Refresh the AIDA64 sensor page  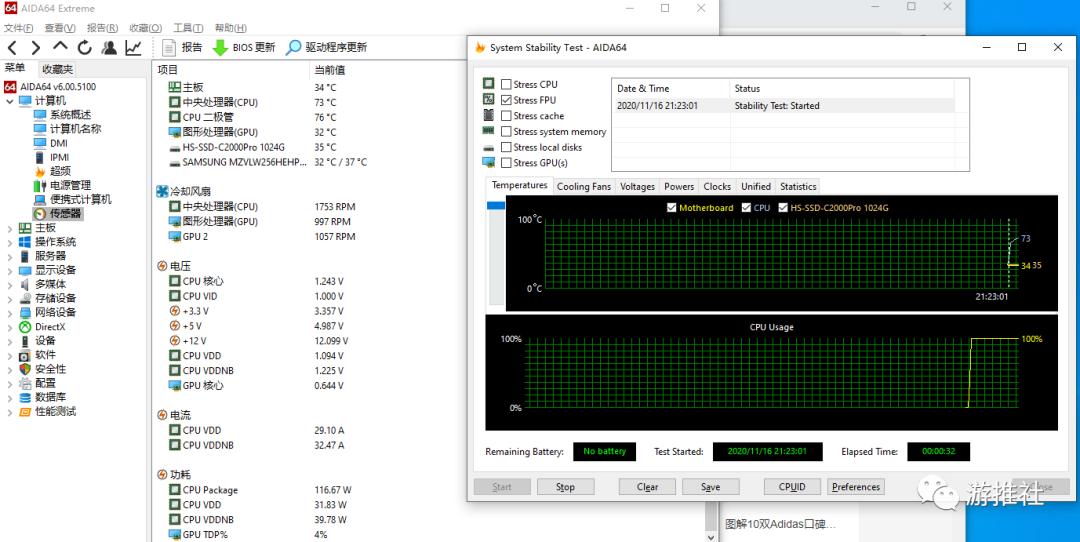pyautogui.click(x=85, y=48)
